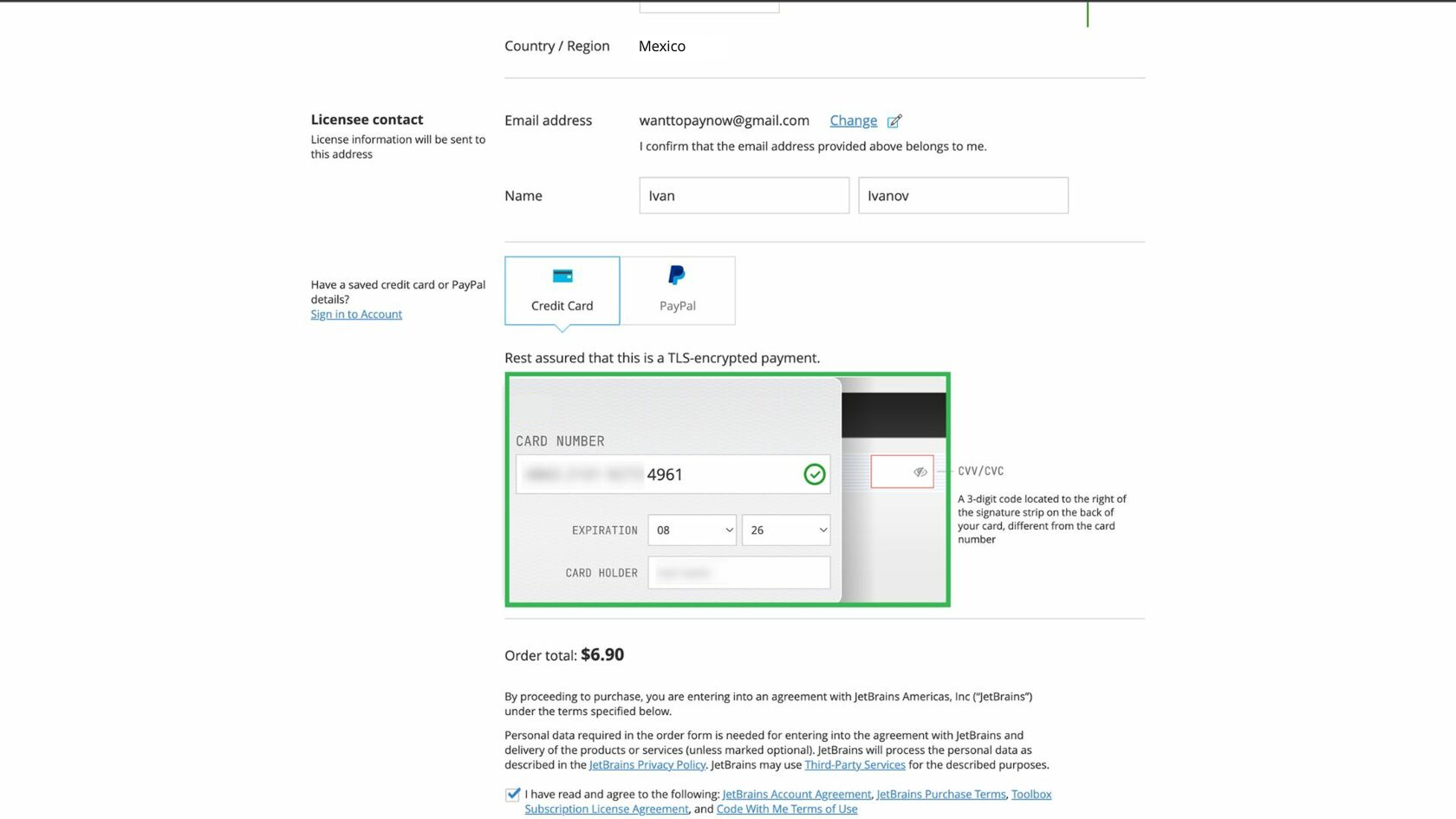Image resolution: width=1456 pixels, height=819 pixels.
Task: Click the card number input field
Action: pos(673,474)
